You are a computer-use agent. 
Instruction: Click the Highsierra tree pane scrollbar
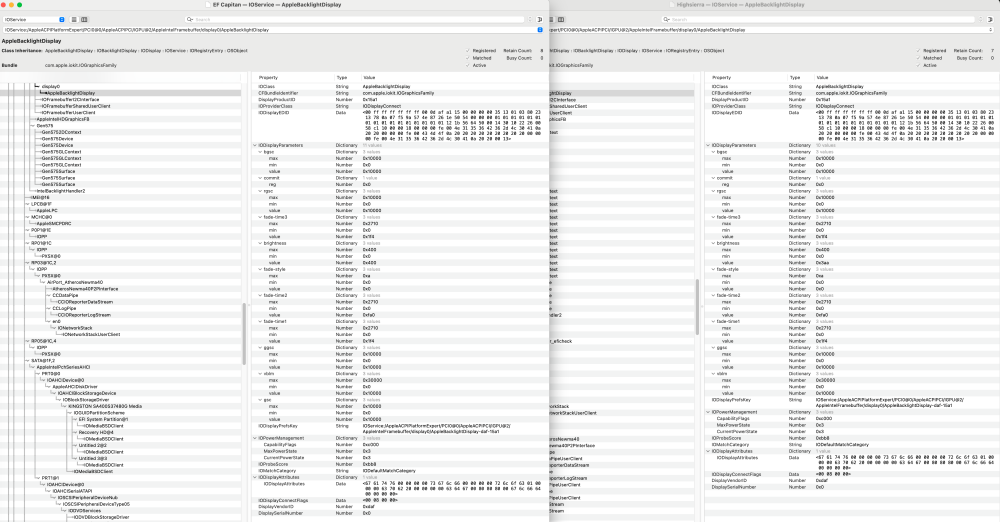coord(696,306)
